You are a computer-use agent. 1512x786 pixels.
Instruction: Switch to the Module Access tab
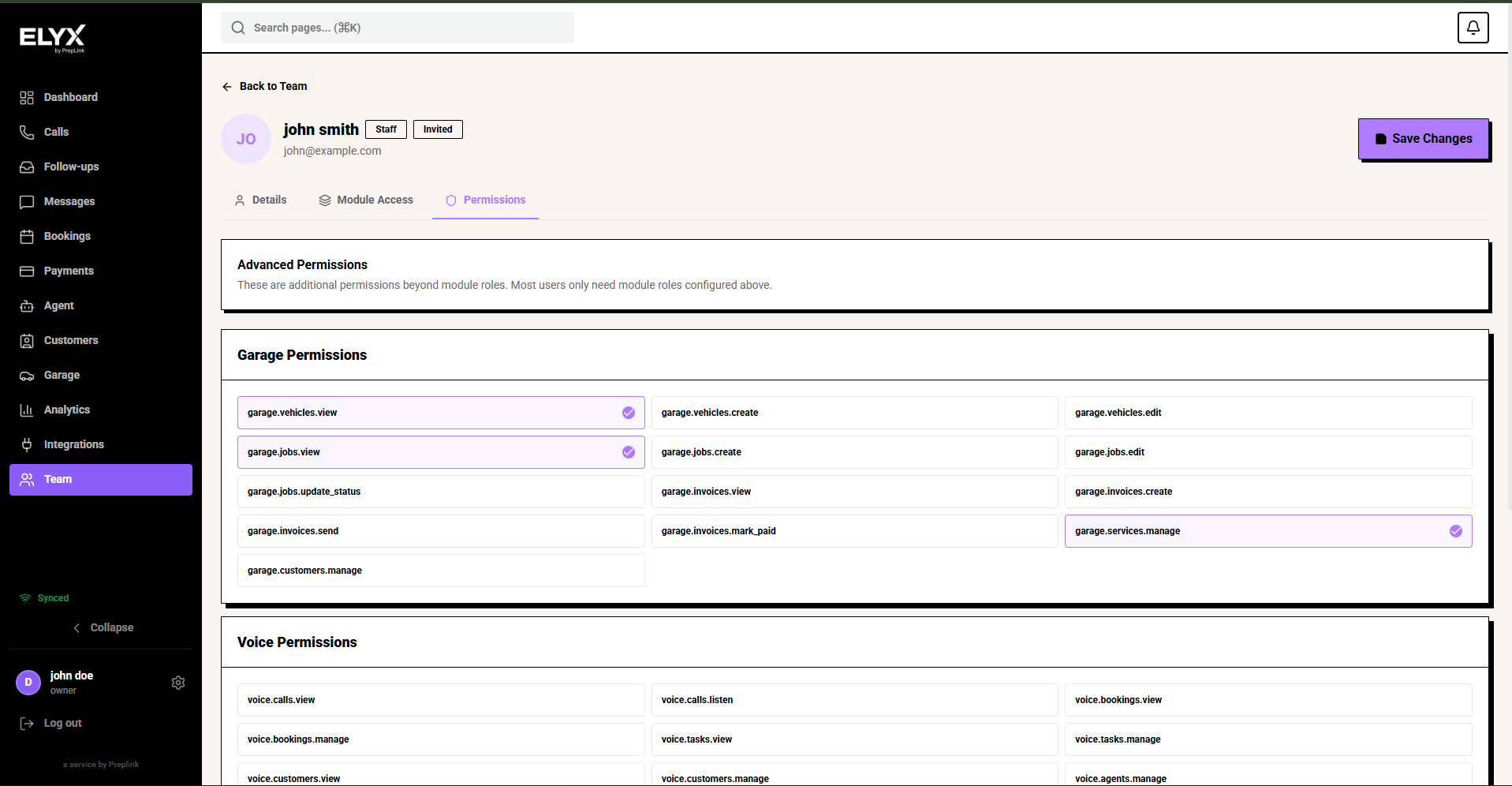(x=366, y=200)
